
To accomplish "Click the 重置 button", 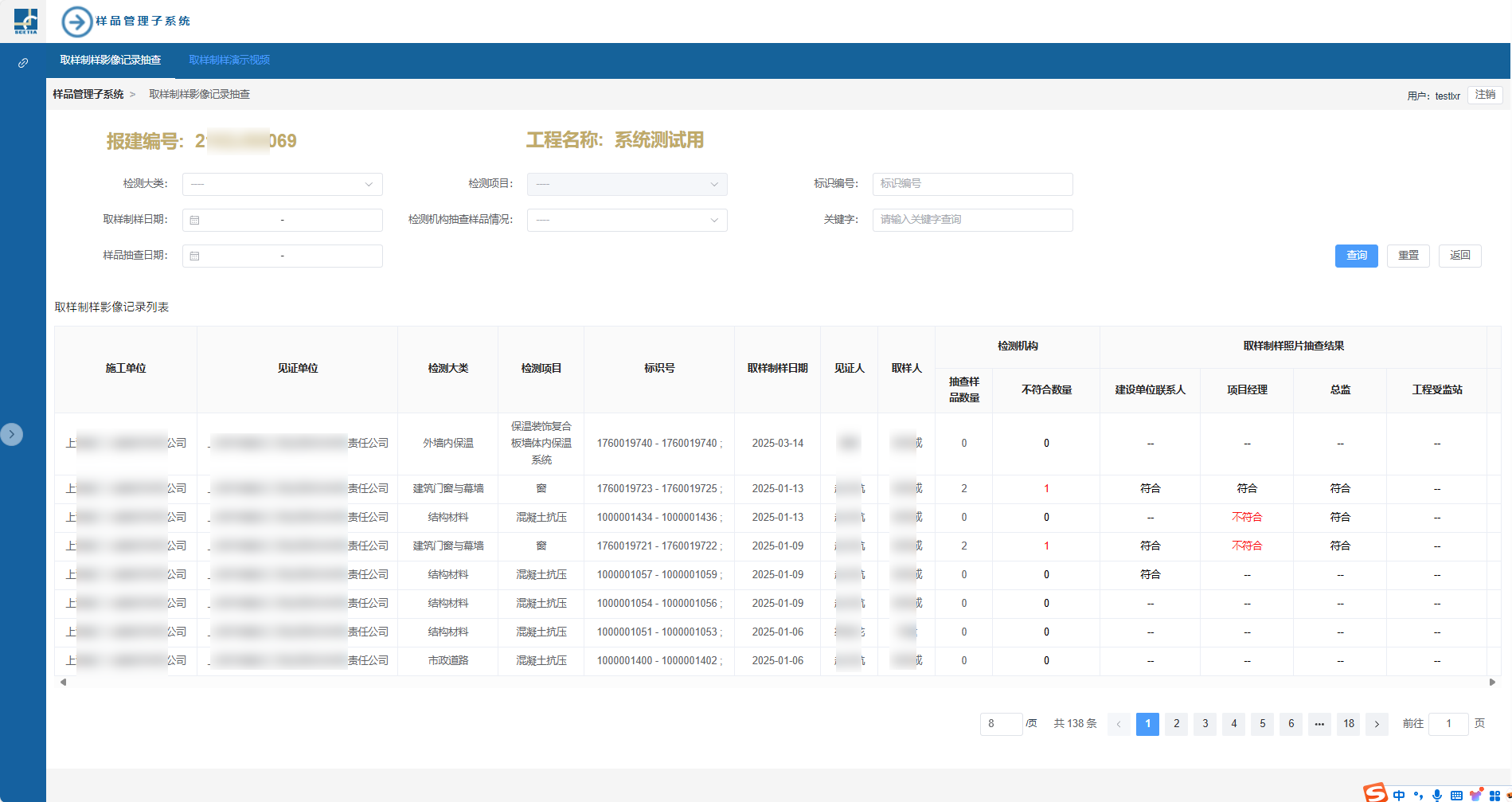I will (x=1408, y=256).
